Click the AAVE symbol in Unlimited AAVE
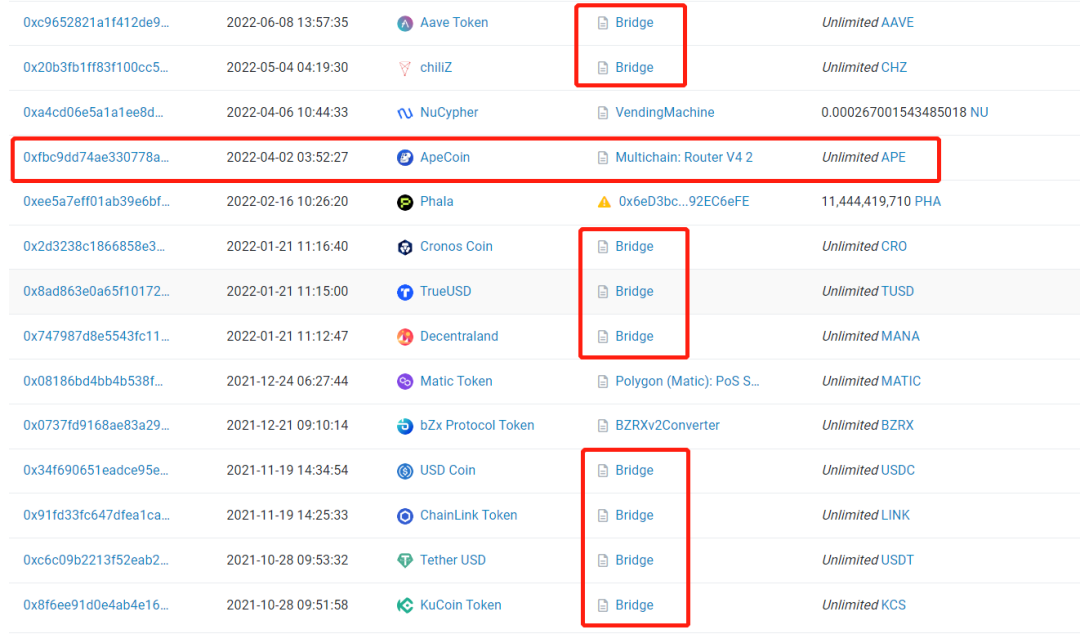 (897, 22)
